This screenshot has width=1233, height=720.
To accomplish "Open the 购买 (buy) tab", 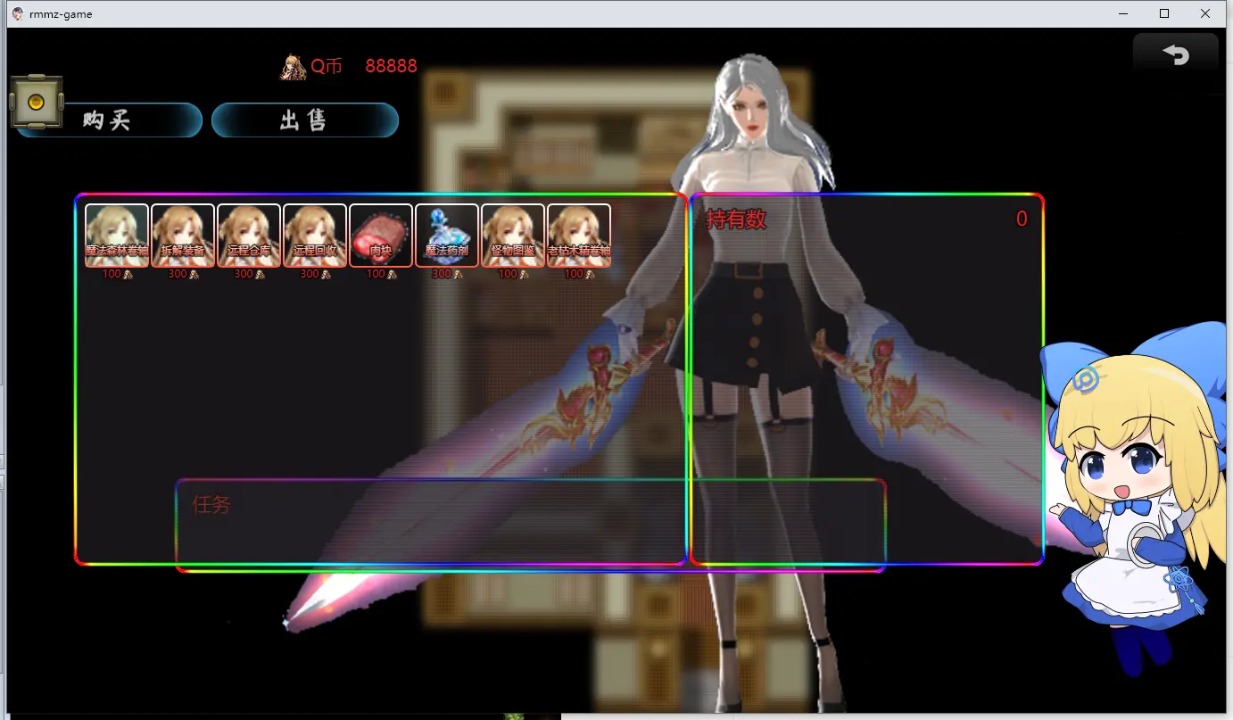I will point(108,121).
